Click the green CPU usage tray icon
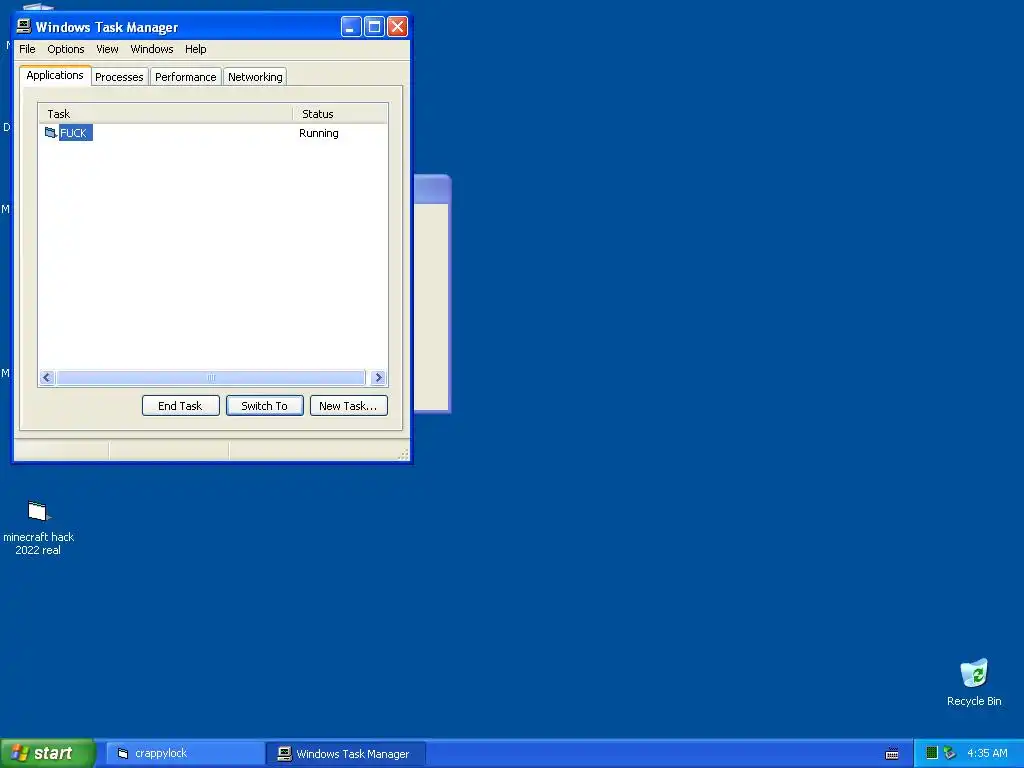Screen dimensions: 1024x768 [x=932, y=753]
